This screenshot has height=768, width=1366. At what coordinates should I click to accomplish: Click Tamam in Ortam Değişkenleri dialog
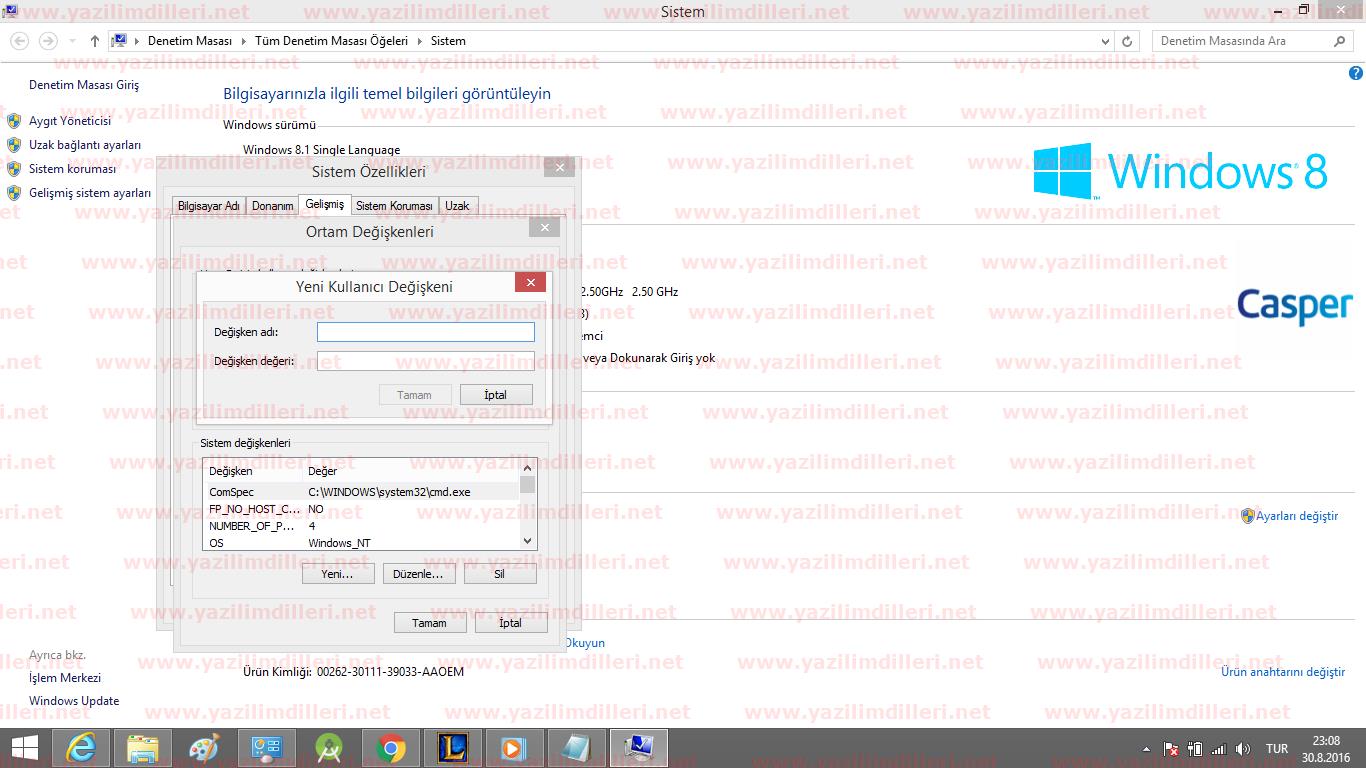tap(430, 622)
